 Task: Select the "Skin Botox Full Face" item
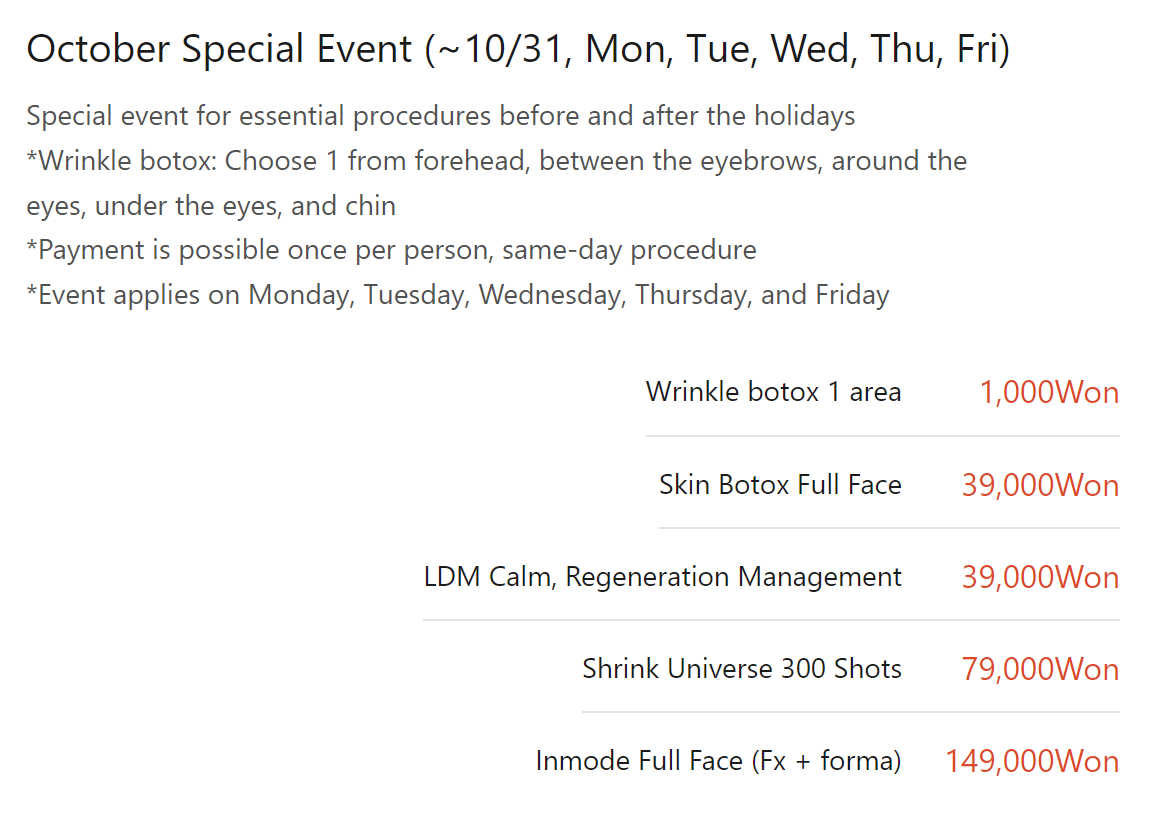pyautogui.click(x=780, y=485)
